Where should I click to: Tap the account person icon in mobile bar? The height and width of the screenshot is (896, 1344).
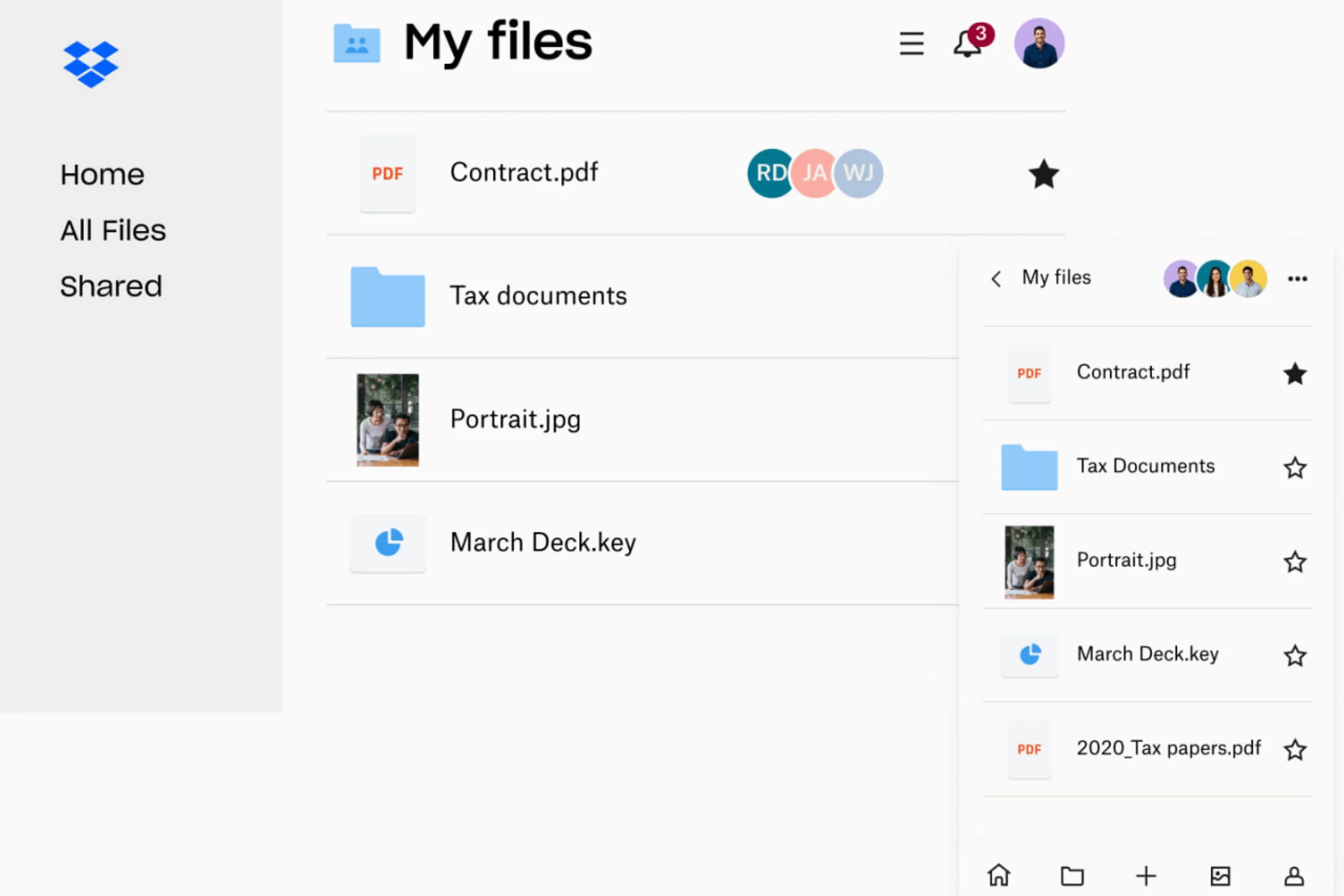pyautogui.click(x=1294, y=875)
